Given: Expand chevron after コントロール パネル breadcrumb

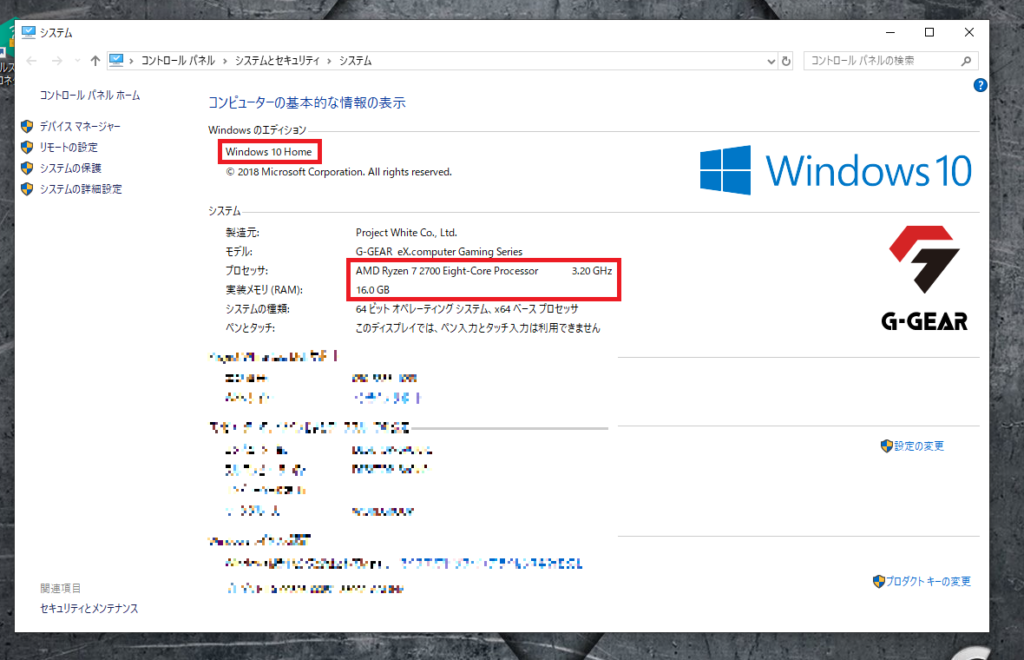Looking at the screenshot, I should [x=225, y=61].
